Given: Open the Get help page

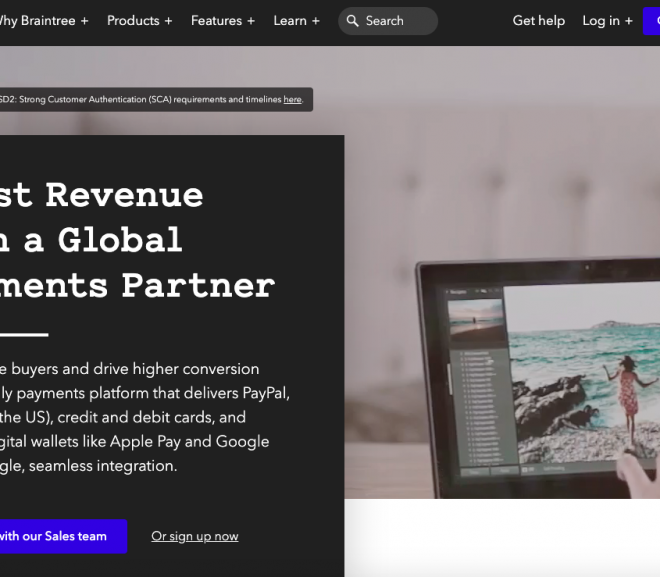Looking at the screenshot, I should (x=539, y=21).
